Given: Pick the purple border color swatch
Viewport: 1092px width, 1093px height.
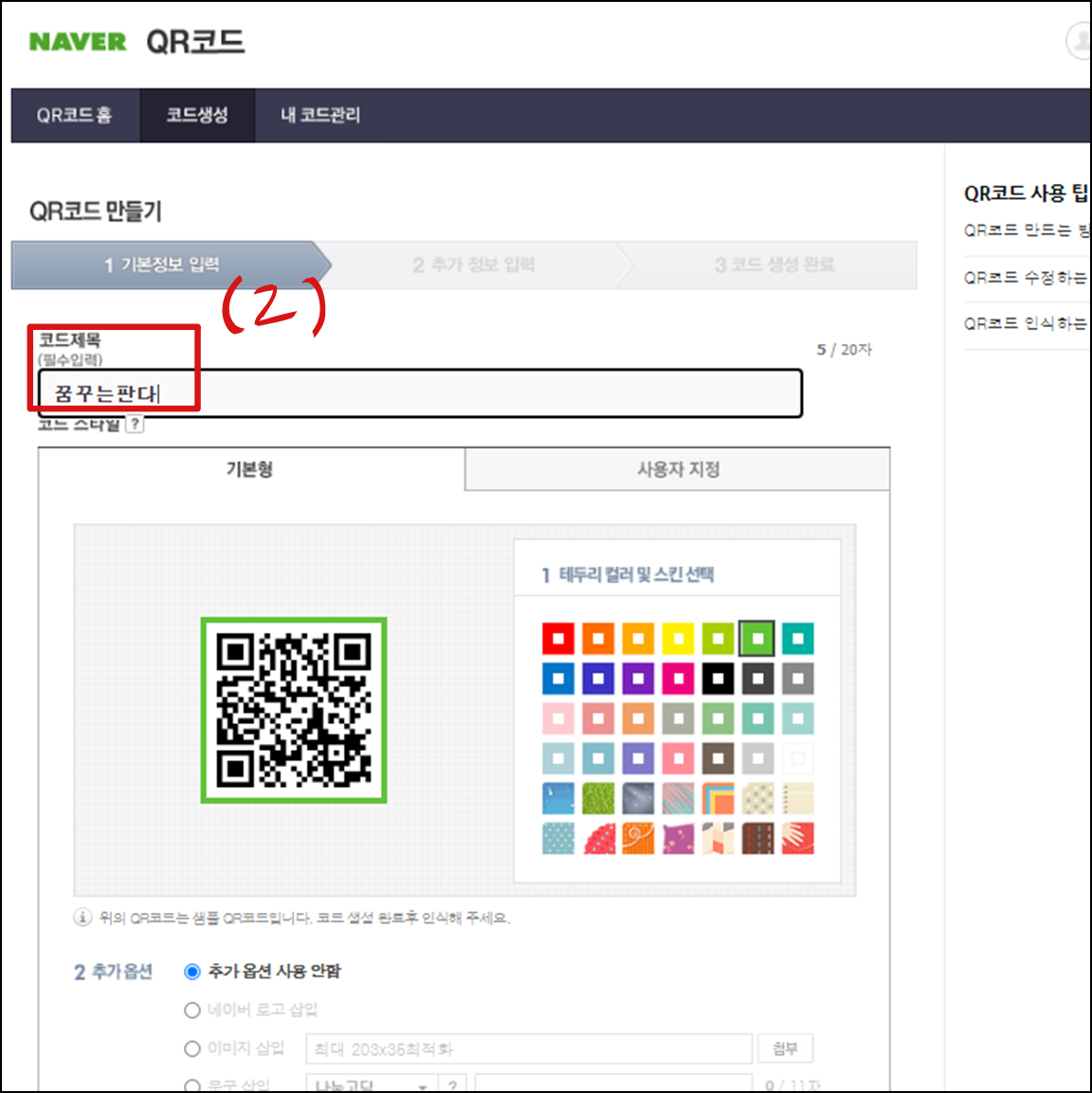Looking at the screenshot, I should 638,678.
